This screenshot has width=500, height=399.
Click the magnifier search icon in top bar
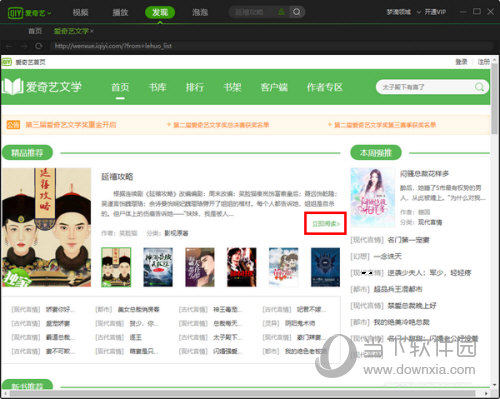[296, 12]
